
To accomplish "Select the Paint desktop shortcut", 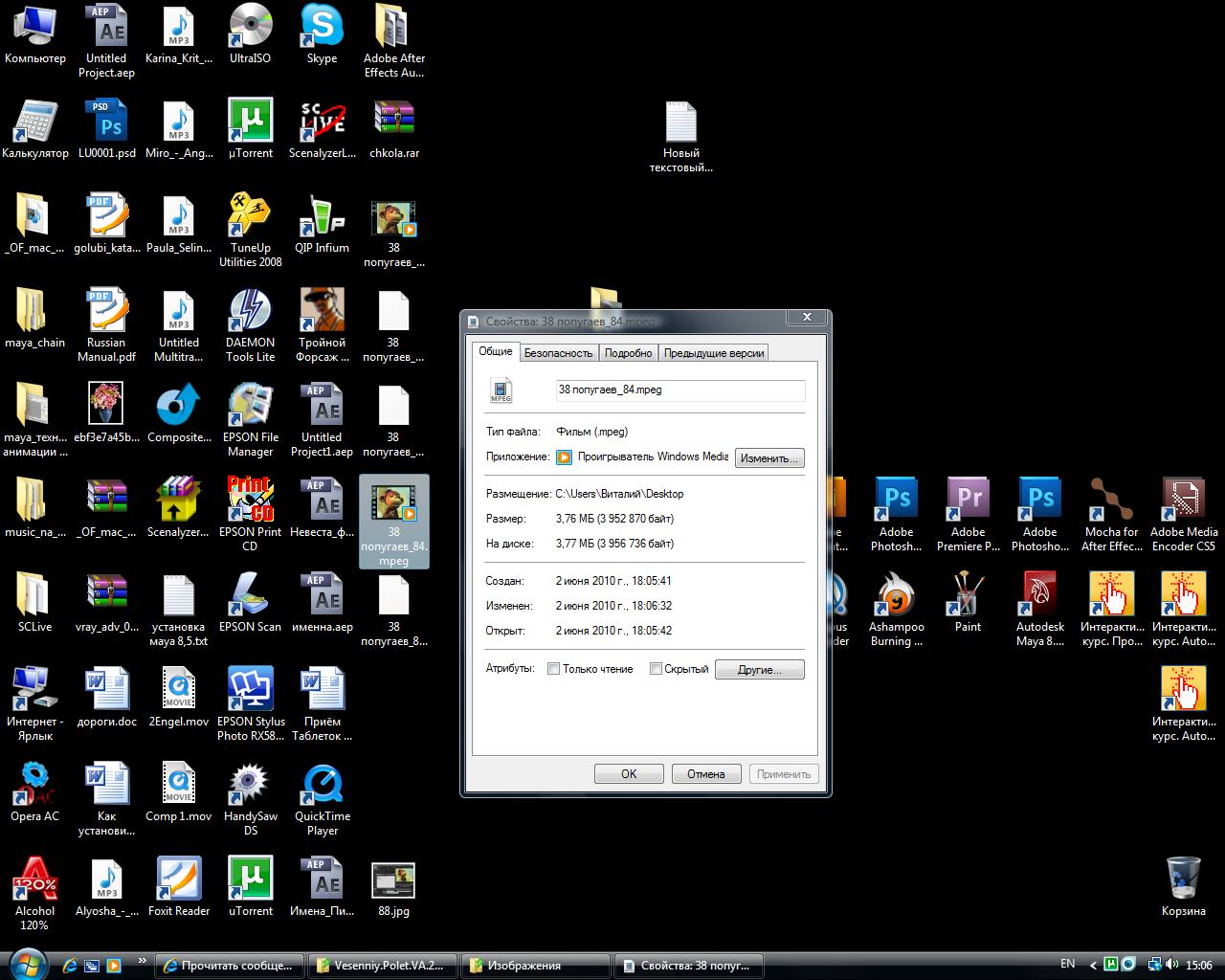I will [x=968, y=603].
